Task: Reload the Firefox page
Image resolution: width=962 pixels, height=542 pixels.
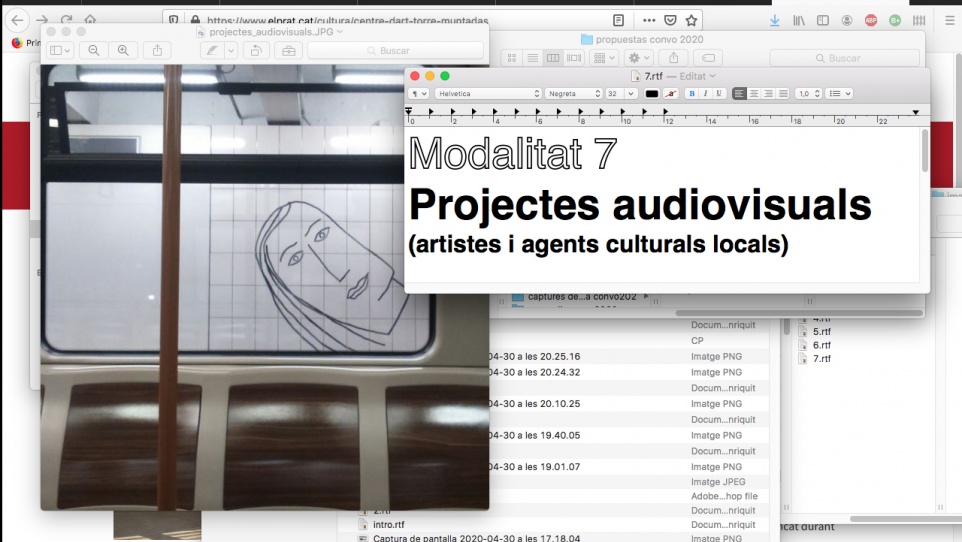Action: pyautogui.click(x=66, y=20)
